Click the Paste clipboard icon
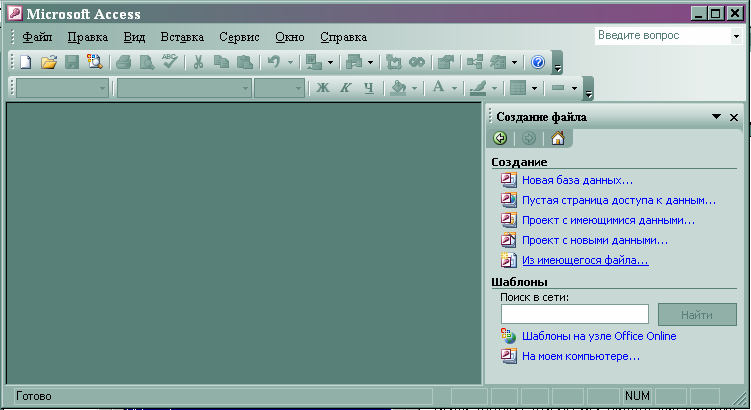 (245, 62)
